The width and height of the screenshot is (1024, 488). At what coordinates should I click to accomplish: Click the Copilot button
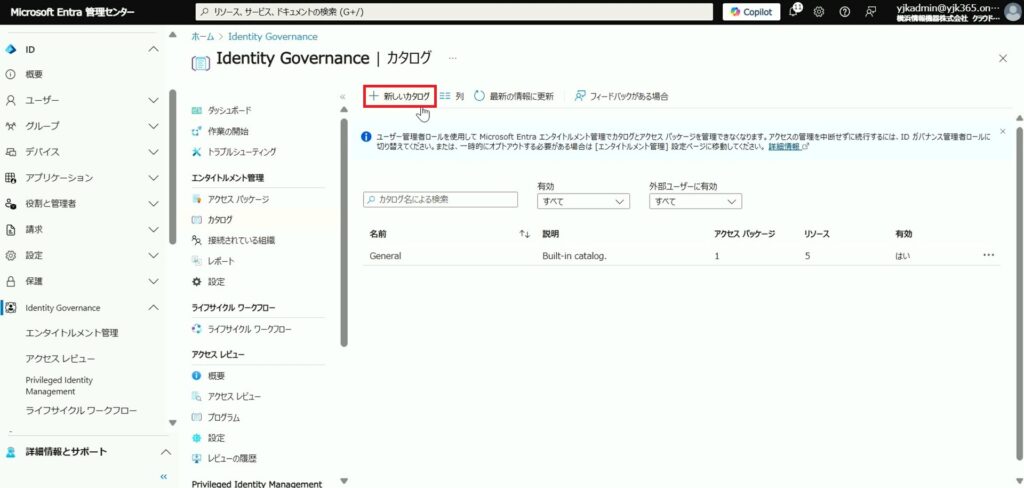[750, 12]
